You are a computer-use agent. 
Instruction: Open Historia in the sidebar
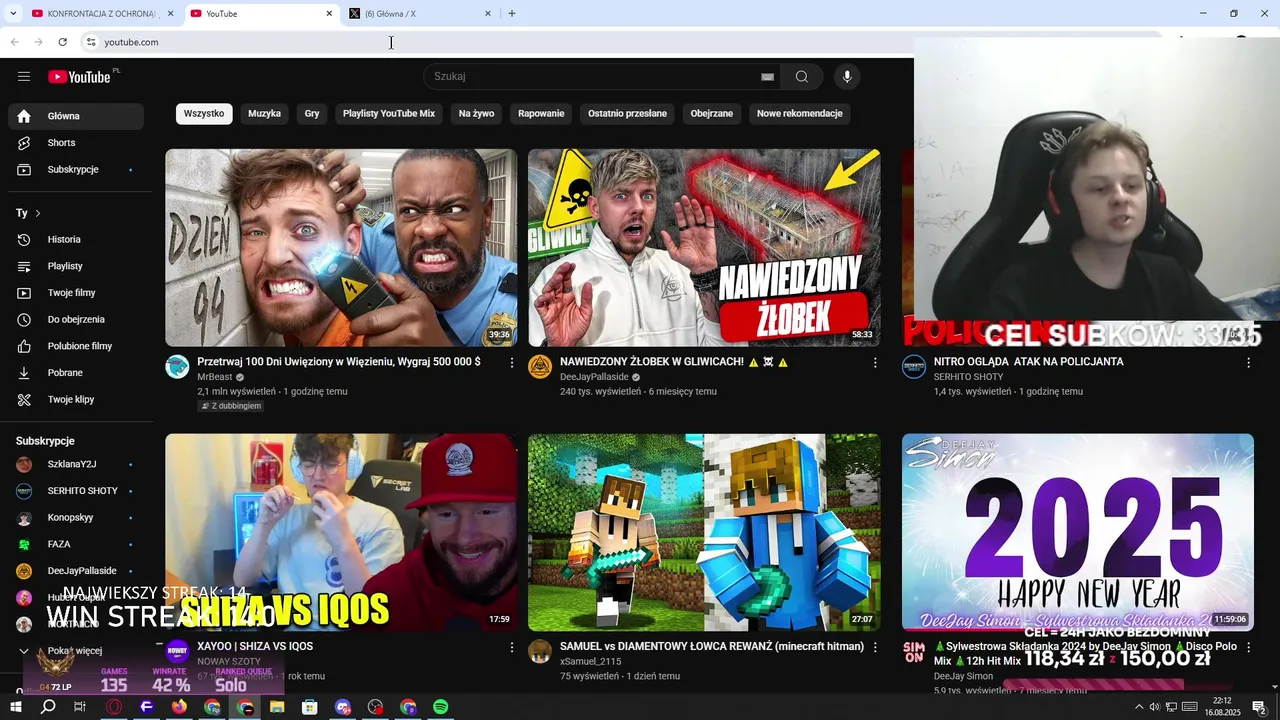[x=76, y=240]
